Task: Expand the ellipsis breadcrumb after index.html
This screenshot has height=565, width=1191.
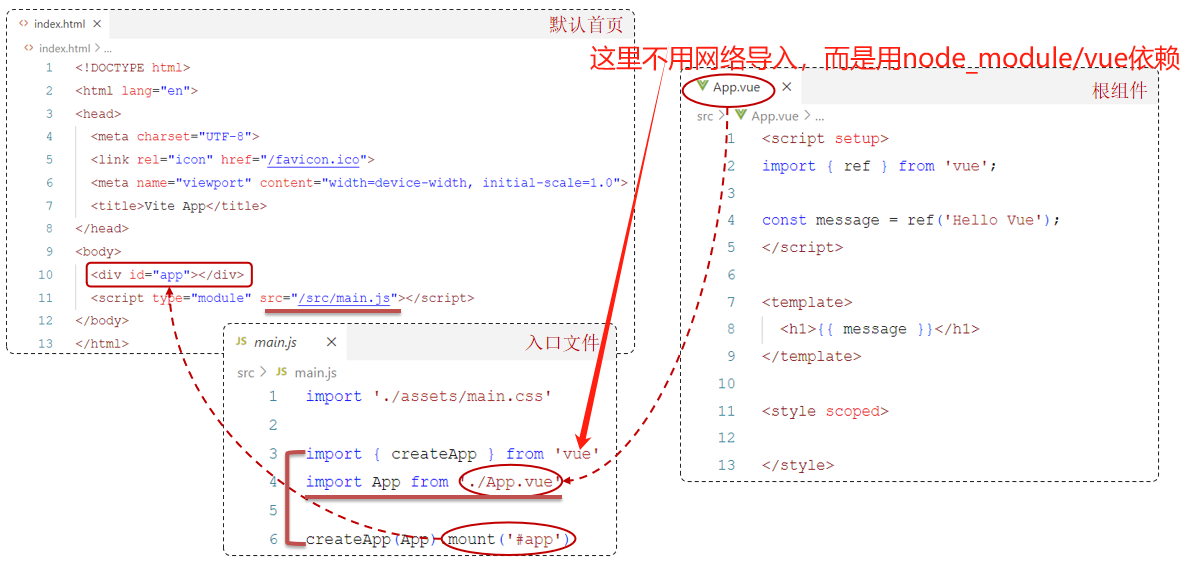Action: pos(107,48)
